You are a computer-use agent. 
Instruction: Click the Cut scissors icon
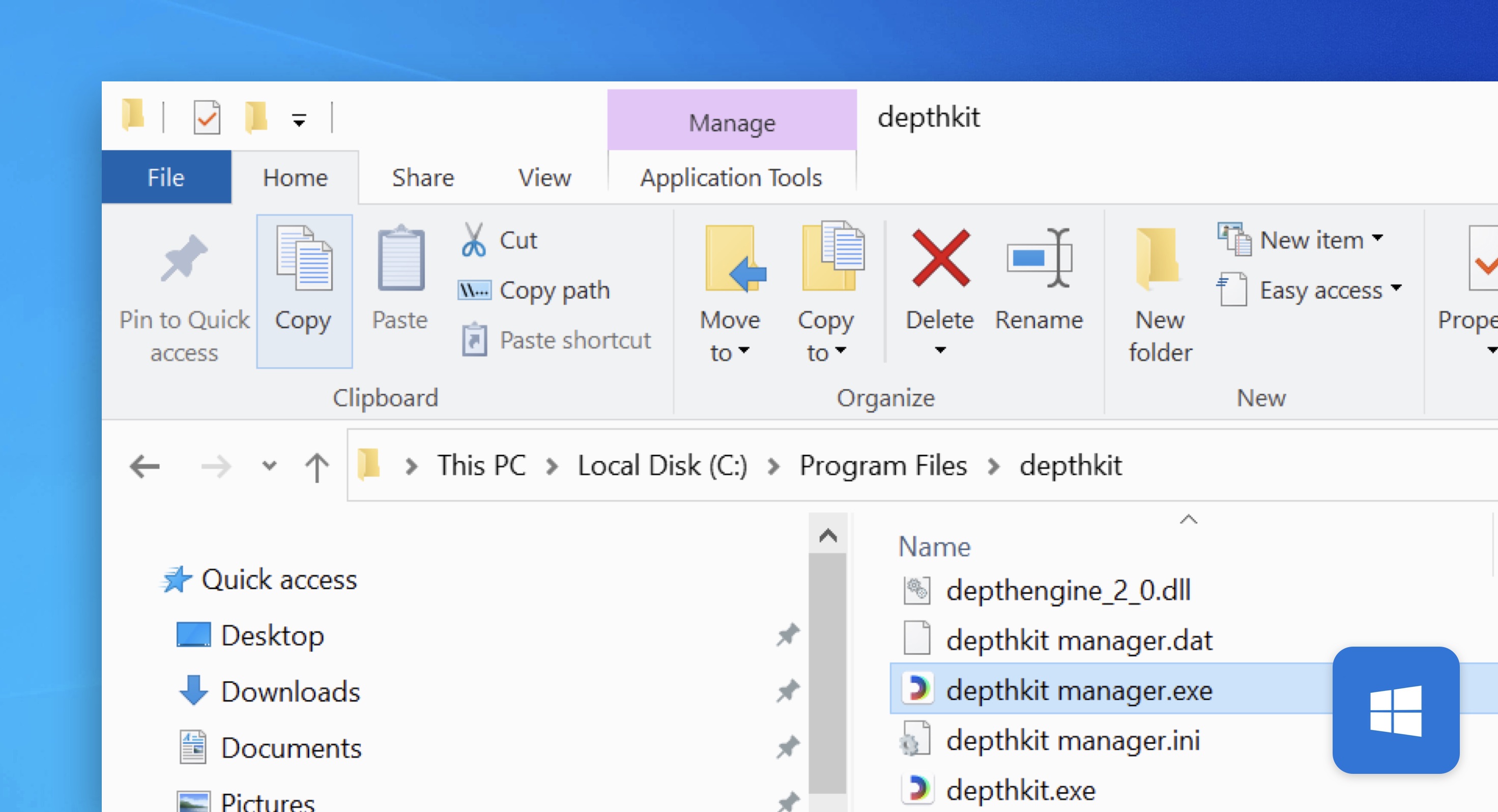(473, 240)
